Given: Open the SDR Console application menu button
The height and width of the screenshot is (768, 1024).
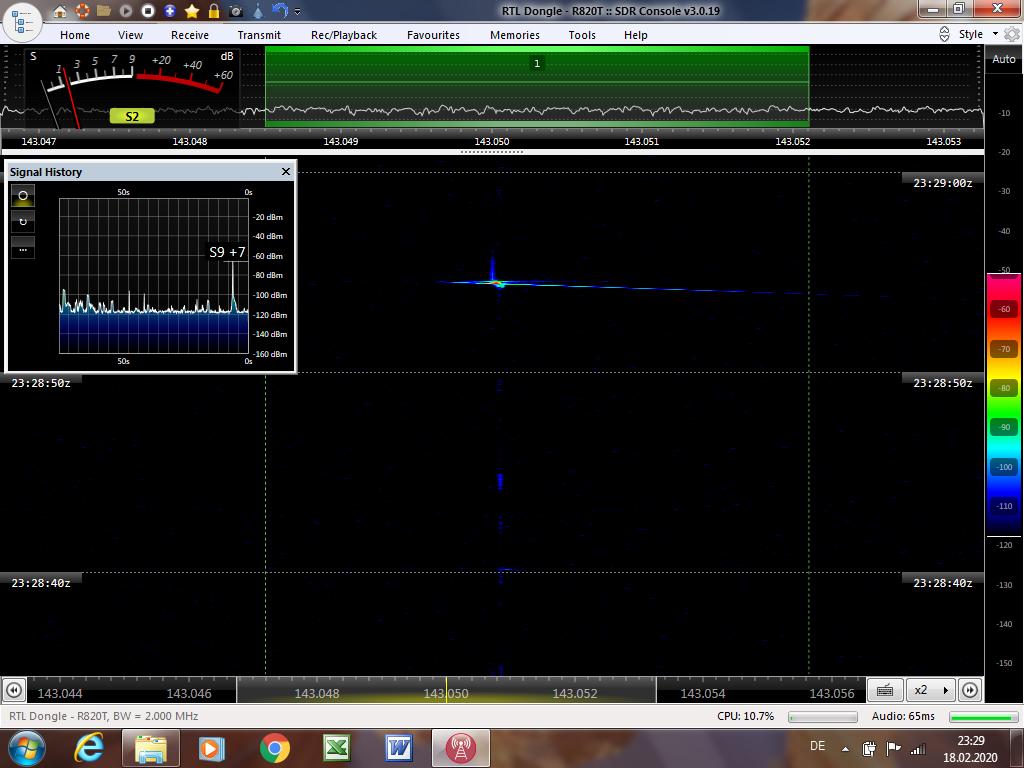Looking at the screenshot, I should (x=23, y=22).
